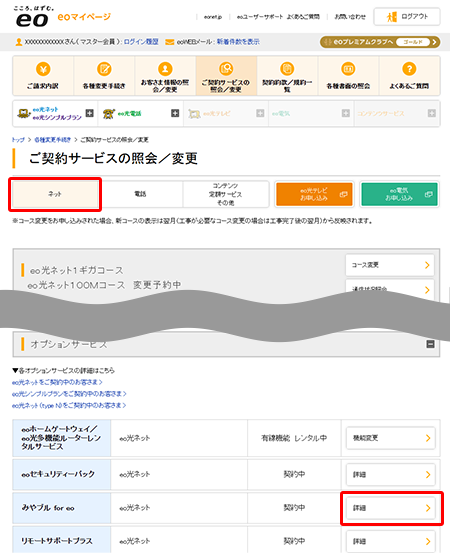Open 契約約款/規約一覧 document icon

click(287, 68)
